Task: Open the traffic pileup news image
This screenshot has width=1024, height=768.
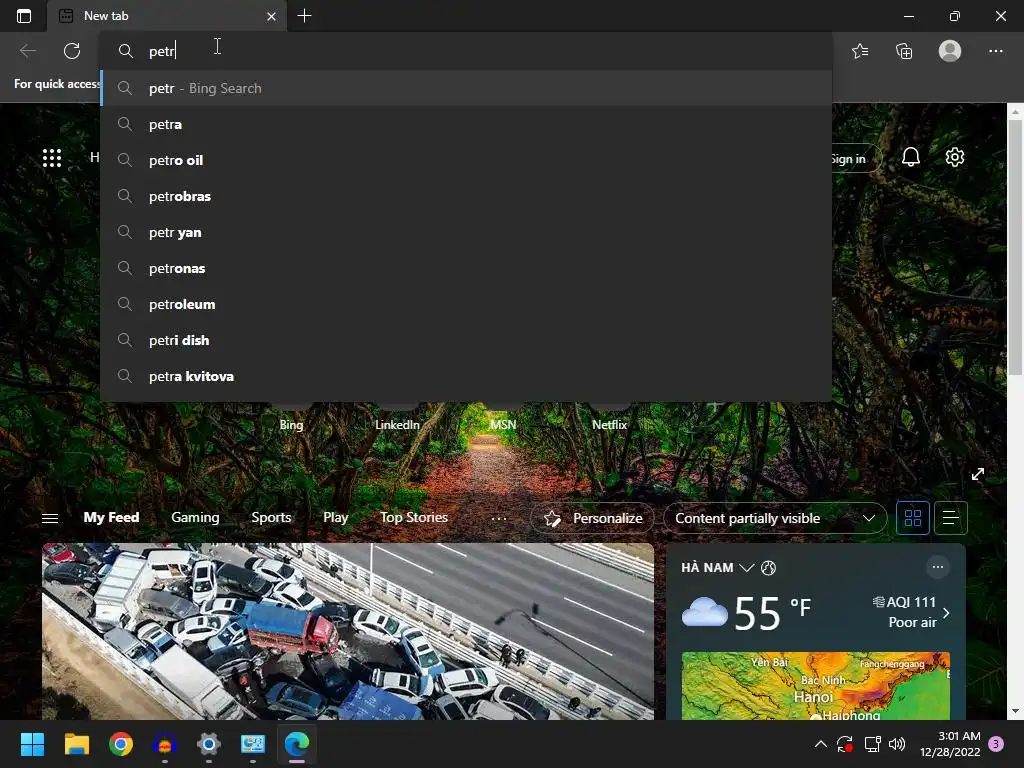Action: (x=348, y=632)
